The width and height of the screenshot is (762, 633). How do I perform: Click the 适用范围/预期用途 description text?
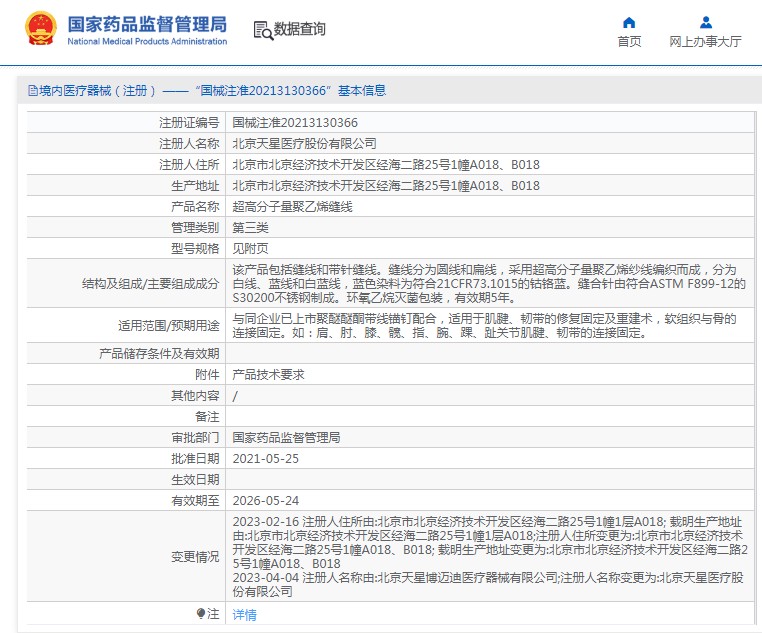tap(484, 325)
